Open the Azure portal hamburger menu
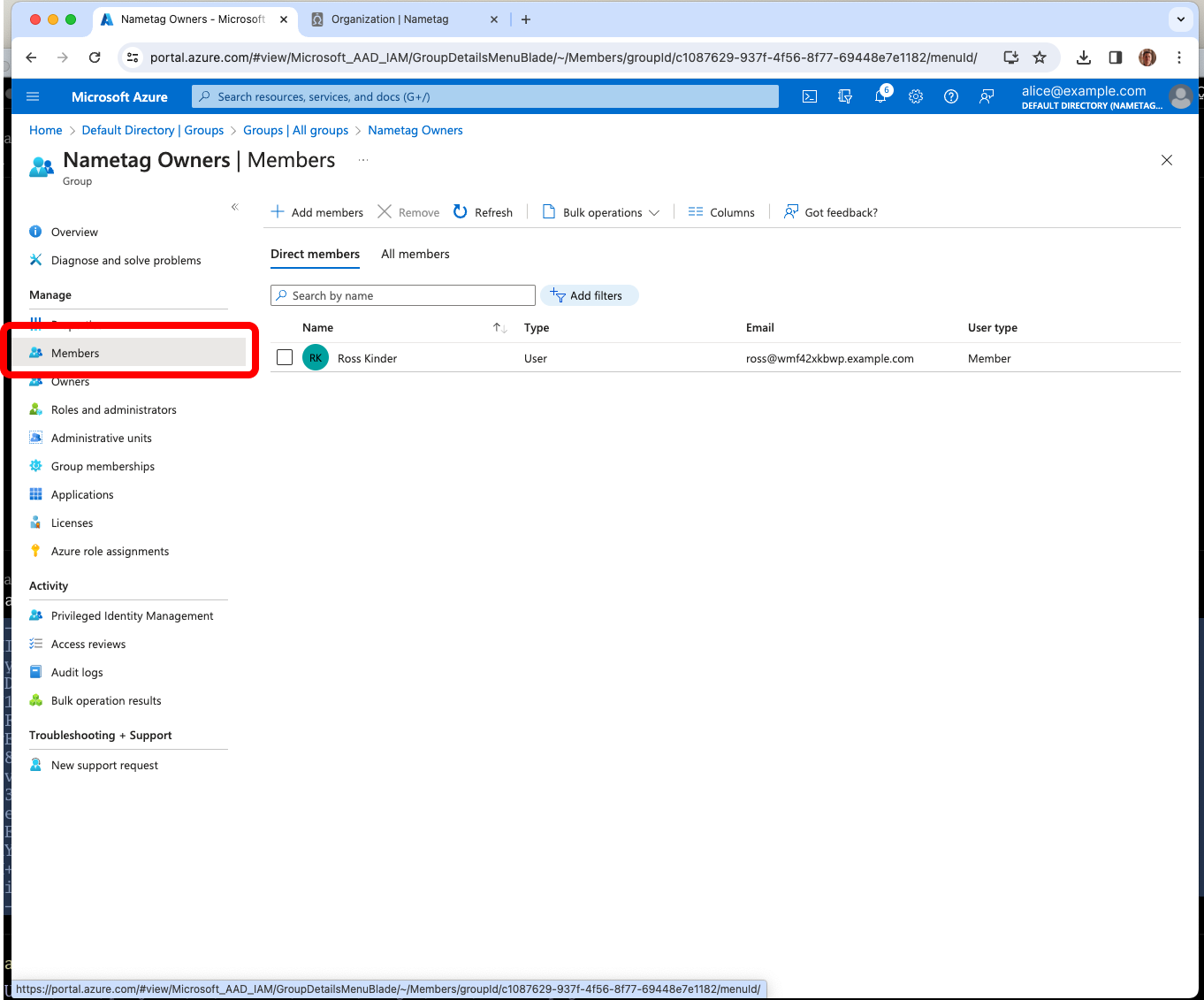 click(x=33, y=97)
